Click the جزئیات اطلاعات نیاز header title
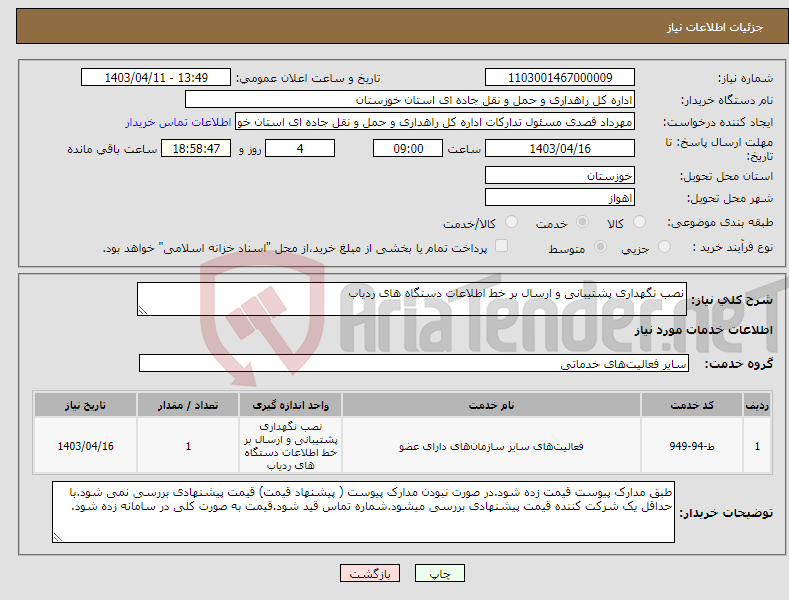This screenshot has width=789, height=600. pyautogui.click(x=715, y=27)
